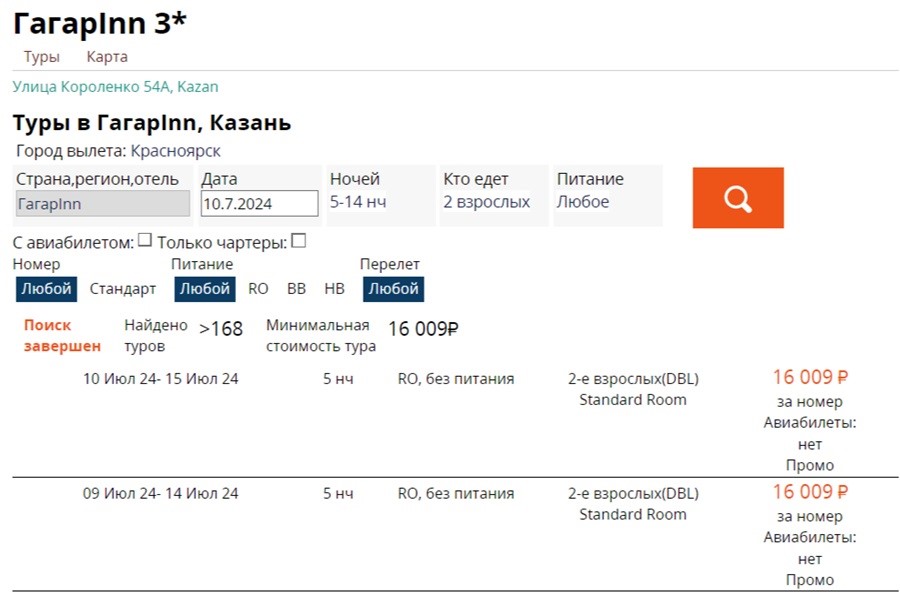Open the 'Питание' Любое dropdown

583,202
